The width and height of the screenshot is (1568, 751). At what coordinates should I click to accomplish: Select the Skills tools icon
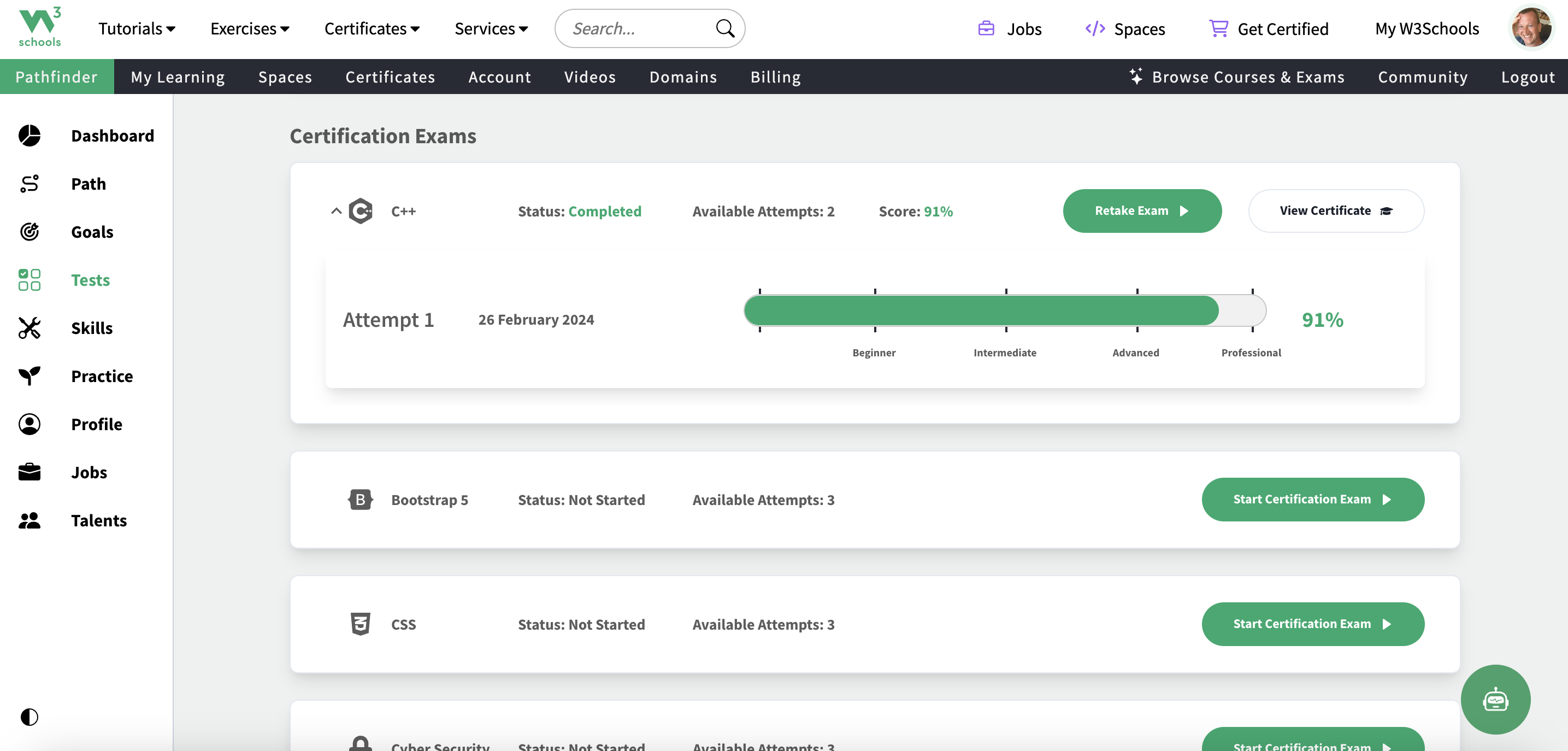(x=29, y=328)
